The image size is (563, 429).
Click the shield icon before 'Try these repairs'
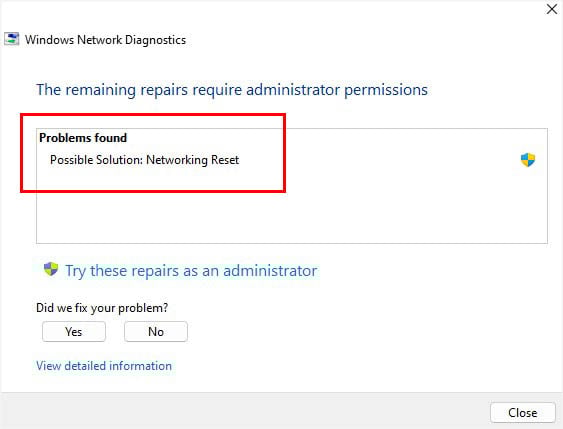[x=51, y=269]
